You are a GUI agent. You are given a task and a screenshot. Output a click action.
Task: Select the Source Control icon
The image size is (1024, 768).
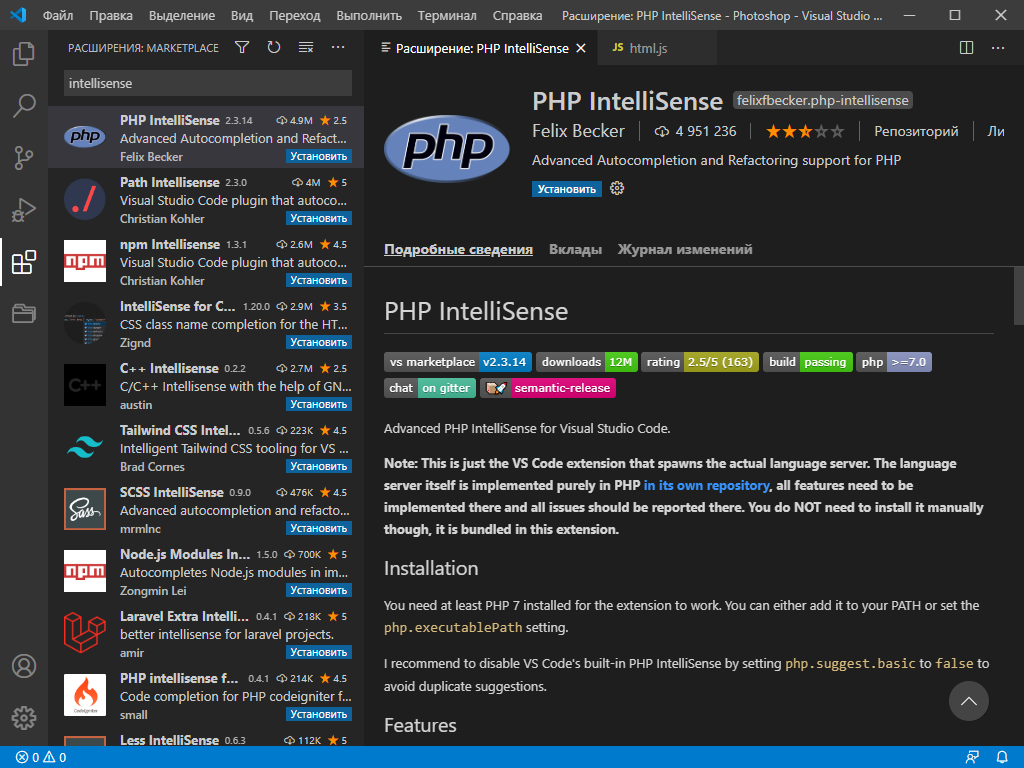[x=24, y=158]
